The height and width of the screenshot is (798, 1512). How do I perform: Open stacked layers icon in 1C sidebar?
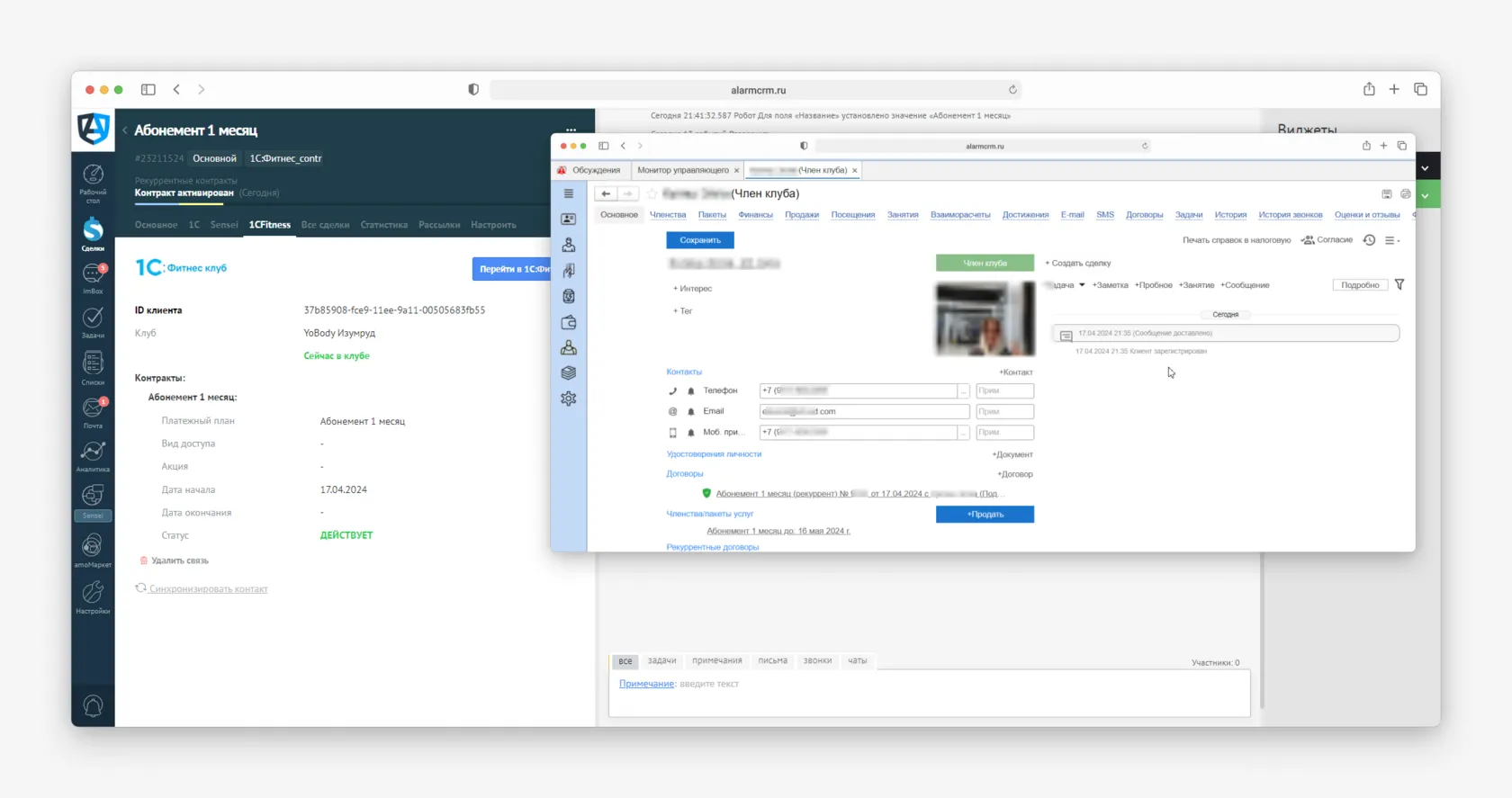click(568, 372)
